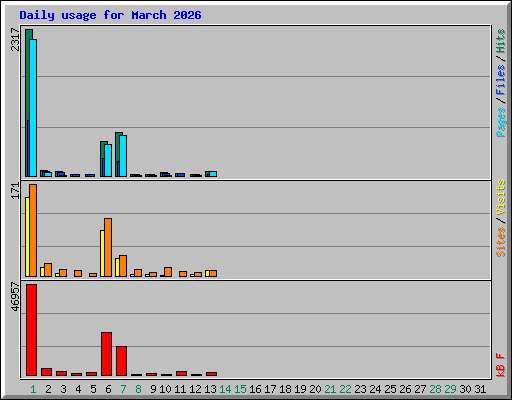
Task: Click the day 1 red KB bar
Action: click(31, 330)
